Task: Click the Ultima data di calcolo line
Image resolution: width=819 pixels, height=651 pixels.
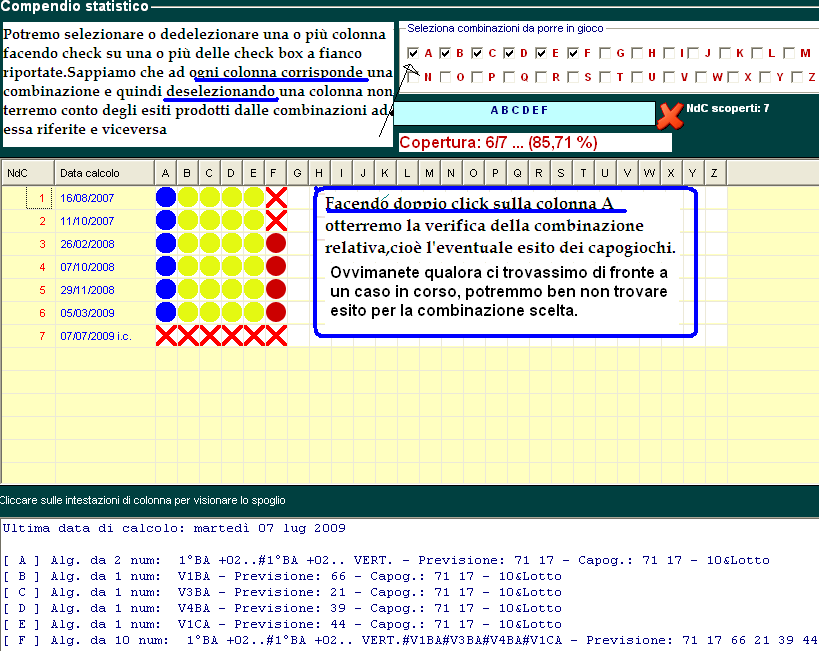Action: pos(174,528)
